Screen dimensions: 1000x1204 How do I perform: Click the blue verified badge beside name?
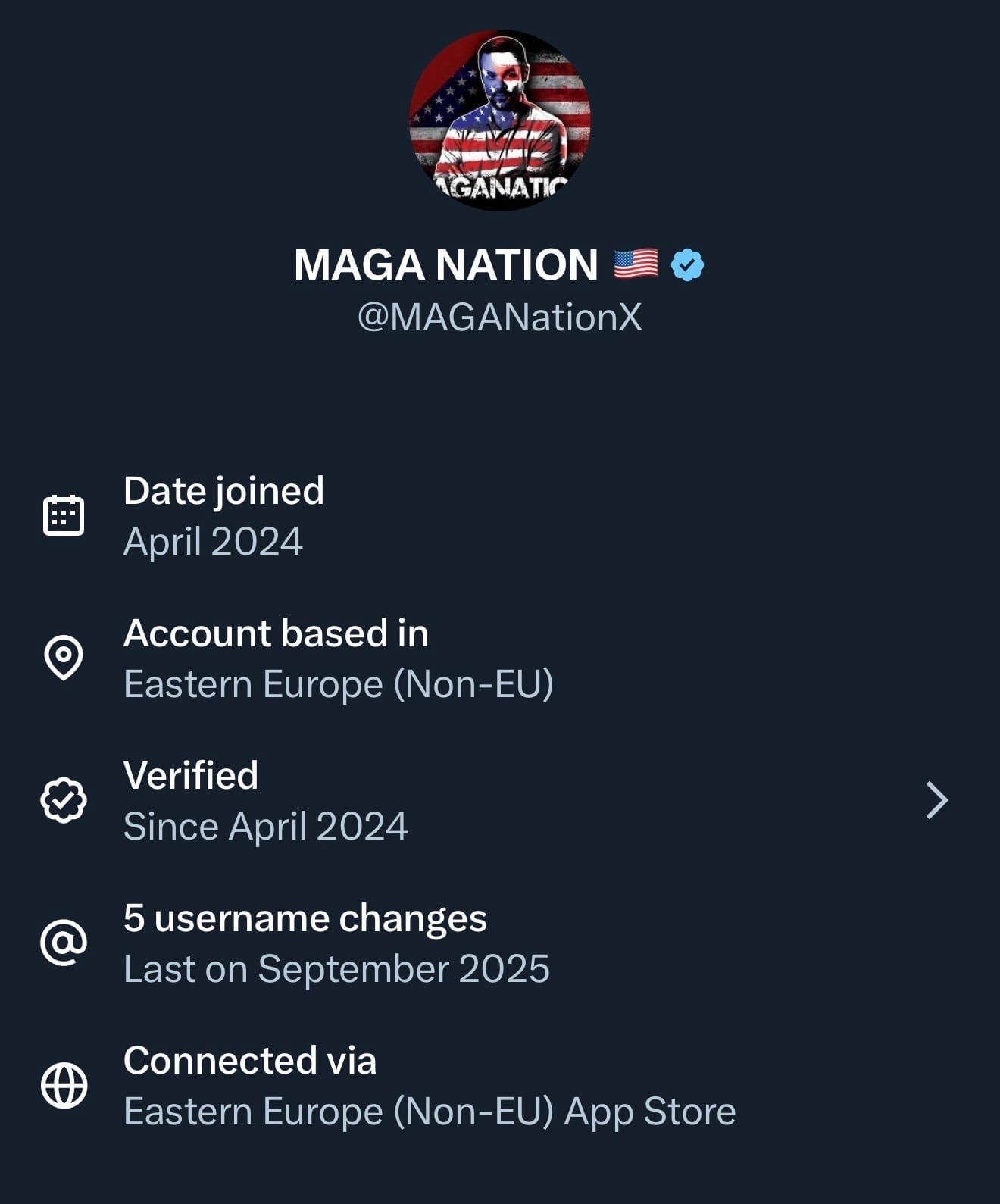tap(687, 265)
